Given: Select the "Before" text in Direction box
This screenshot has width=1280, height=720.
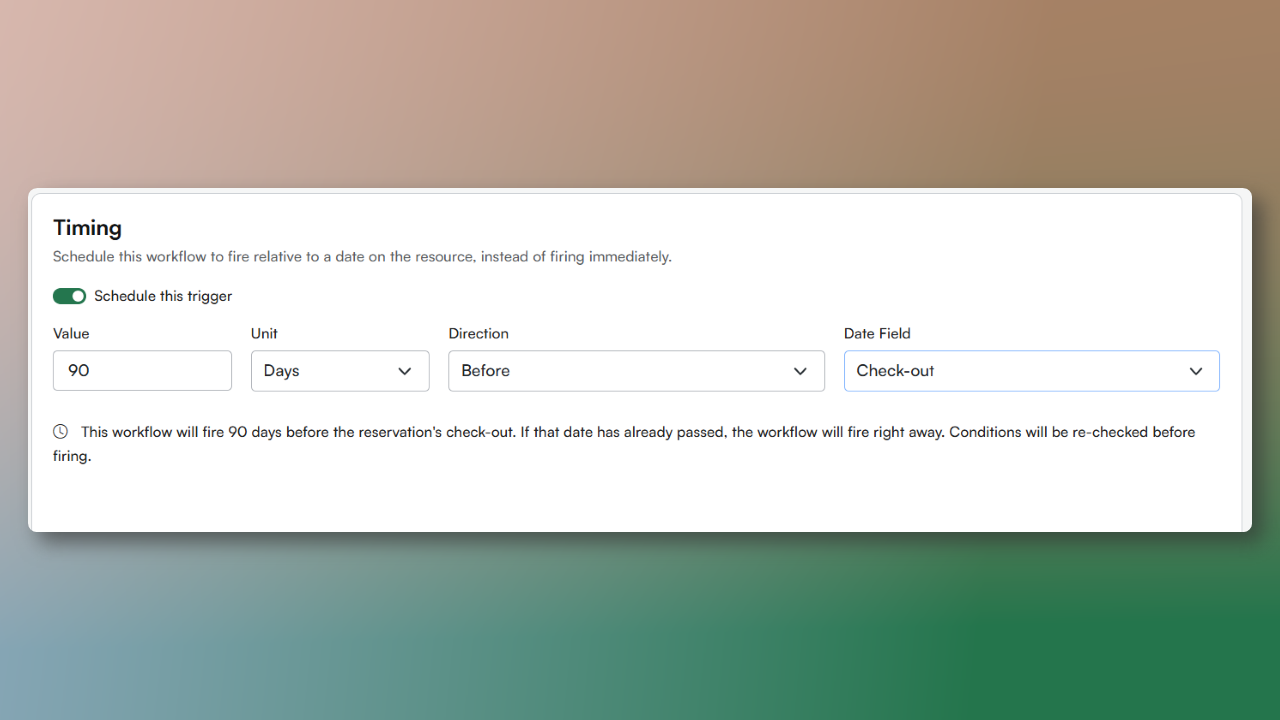Looking at the screenshot, I should [486, 371].
